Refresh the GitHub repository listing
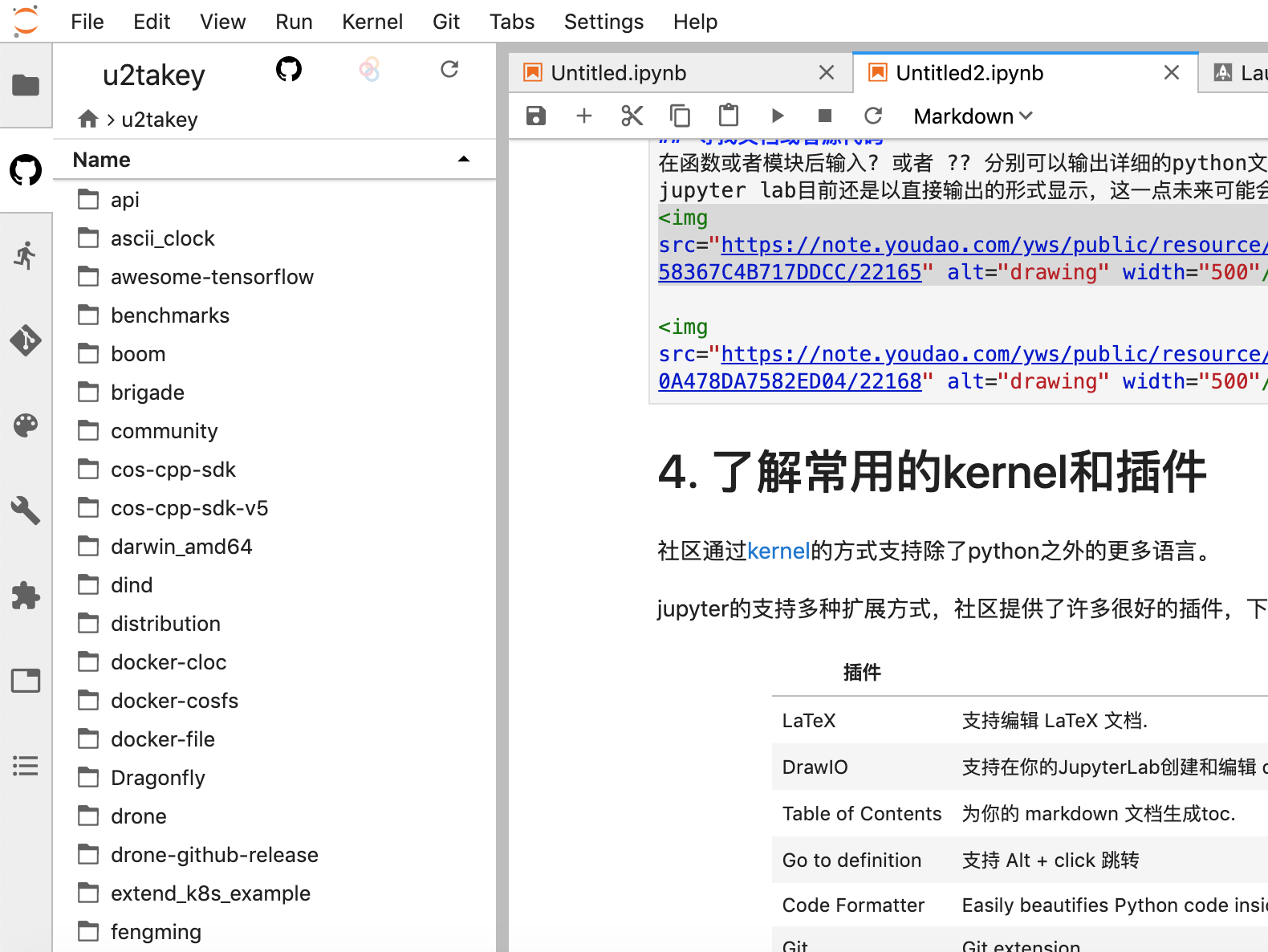Screen dimensions: 1268x952 click(449, 70)
